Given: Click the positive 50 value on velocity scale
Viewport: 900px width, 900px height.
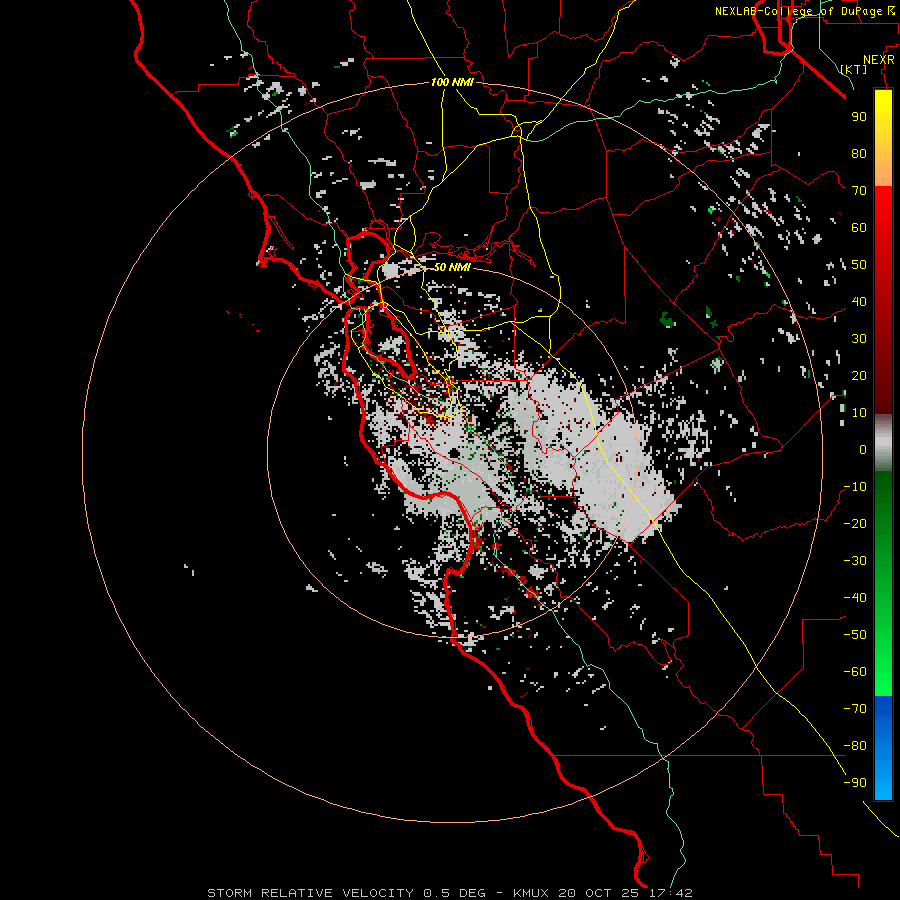Looking at the screenshot, I should (859, 265).
